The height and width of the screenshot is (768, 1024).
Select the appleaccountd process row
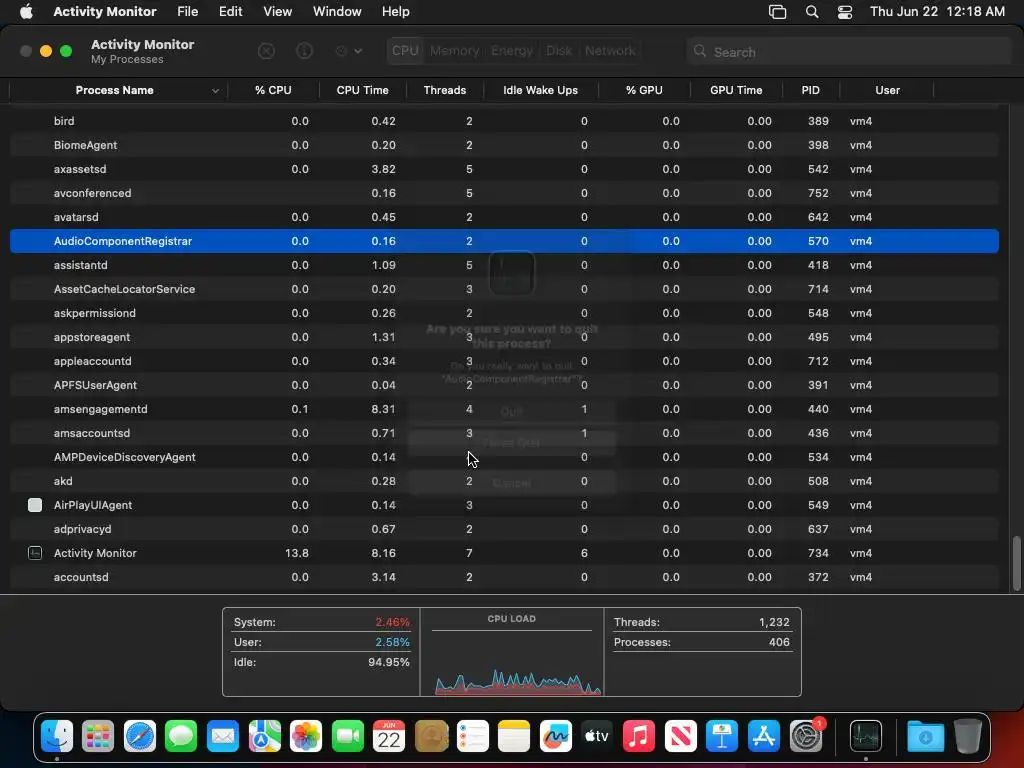[504, 361]
